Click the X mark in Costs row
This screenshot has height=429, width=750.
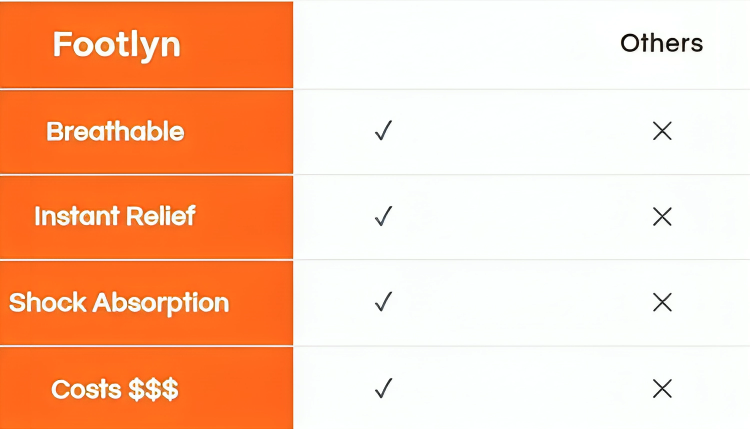point(661,388)
